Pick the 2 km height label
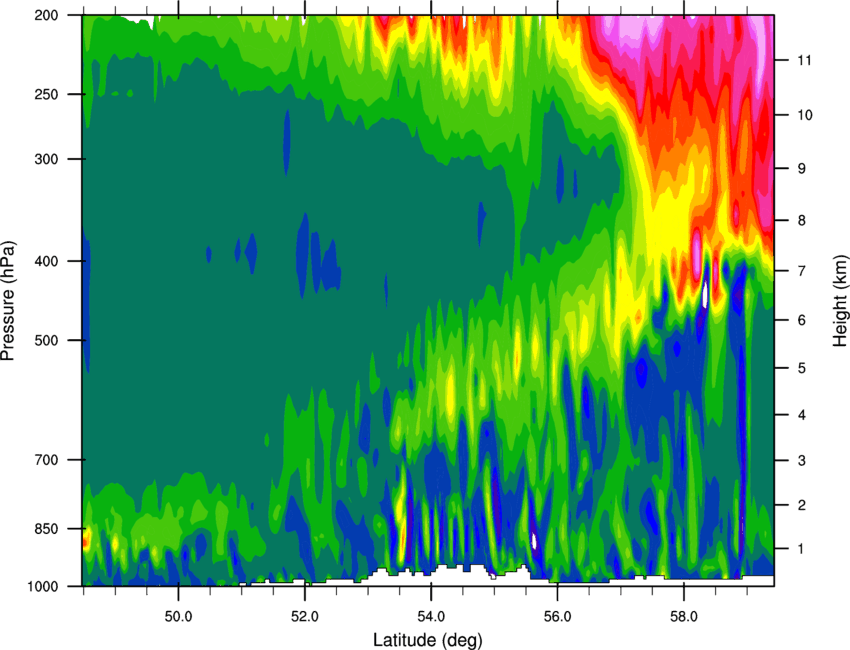 [802, 505]
